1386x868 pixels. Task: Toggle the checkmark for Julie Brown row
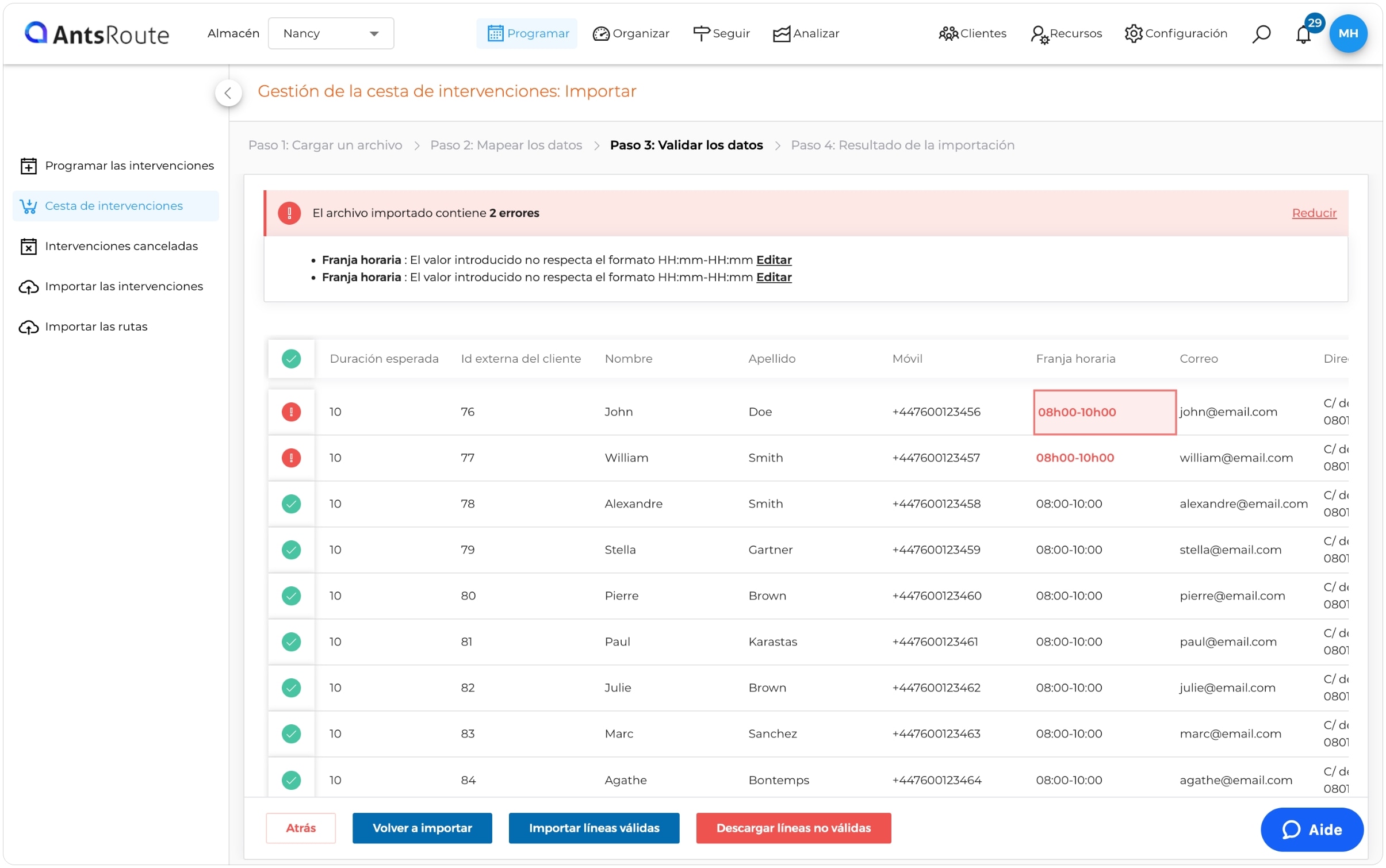291,688
